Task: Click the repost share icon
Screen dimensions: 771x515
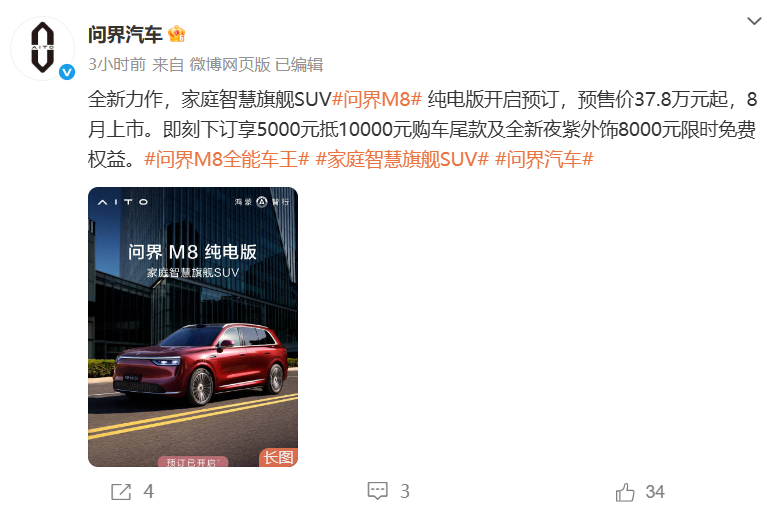Action: pos(121,491)
